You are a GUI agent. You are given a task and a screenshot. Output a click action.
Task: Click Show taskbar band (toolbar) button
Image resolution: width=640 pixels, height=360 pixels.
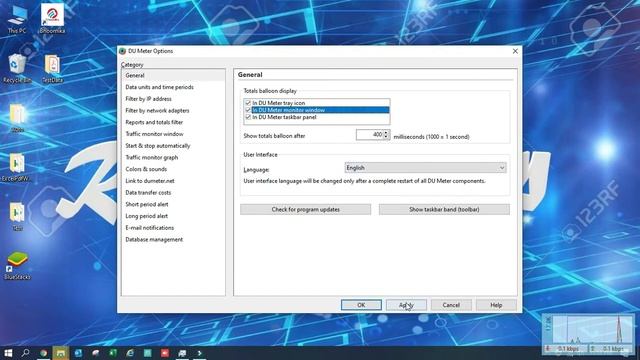click(444, 209)
